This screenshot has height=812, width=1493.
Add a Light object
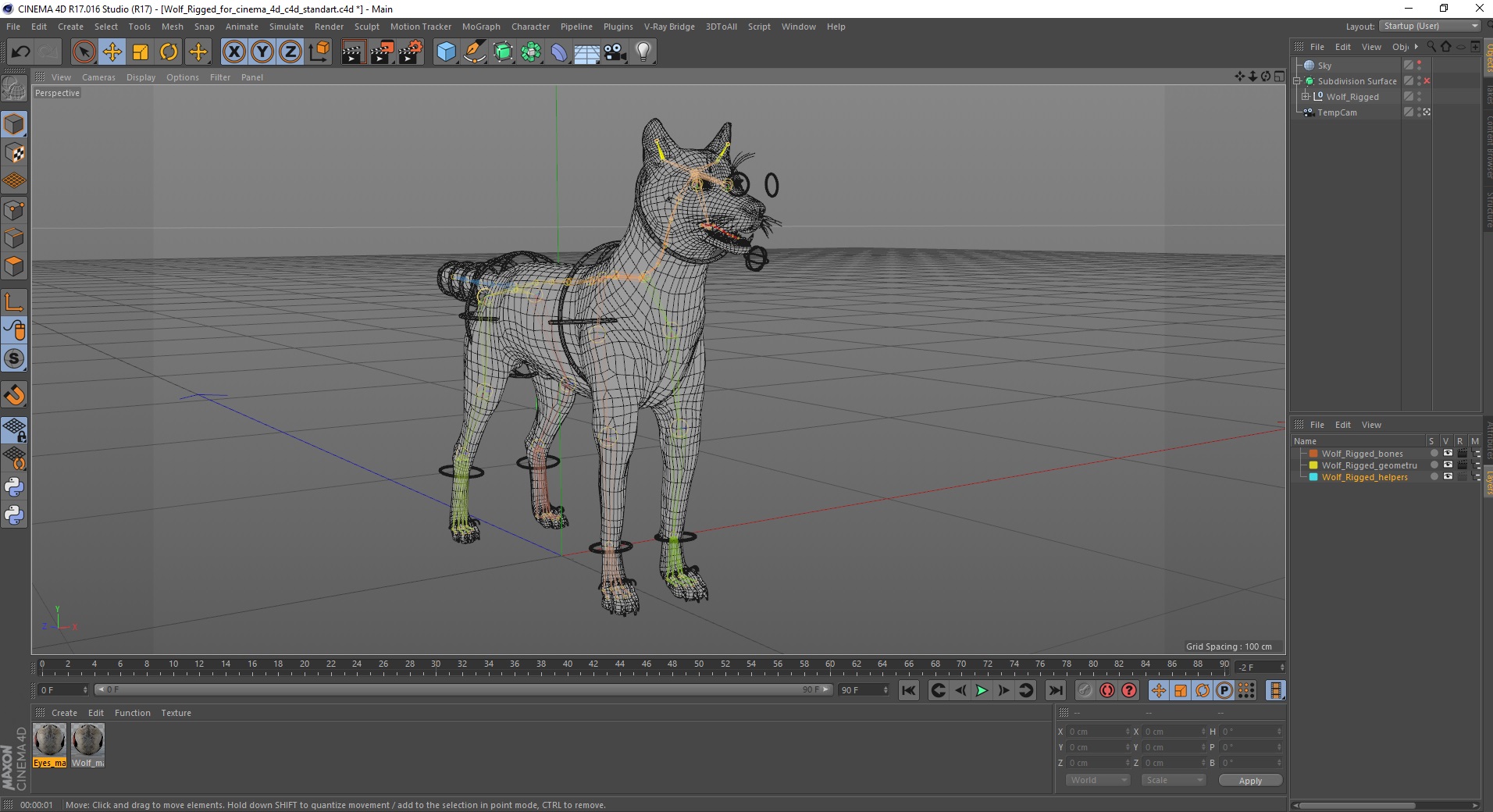(x=643, y=52)
